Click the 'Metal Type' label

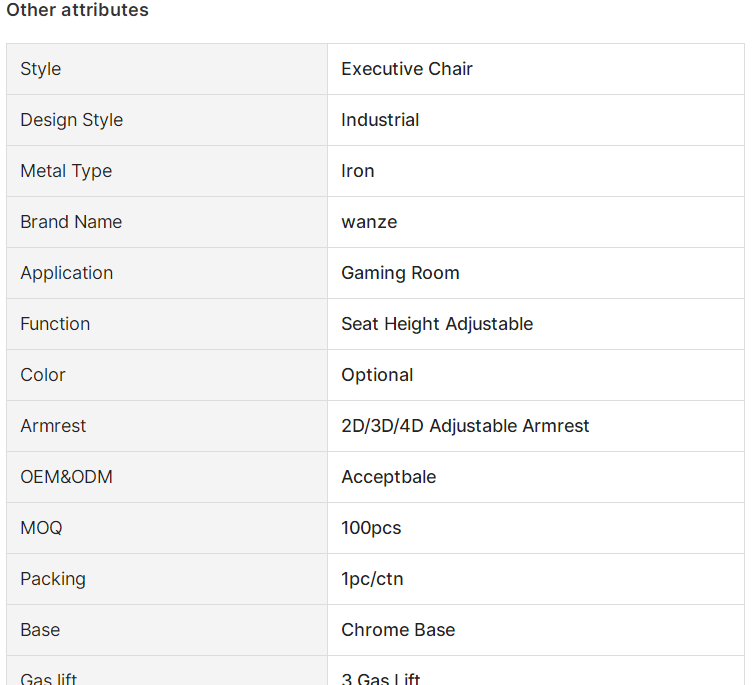[x=66, y=171]
